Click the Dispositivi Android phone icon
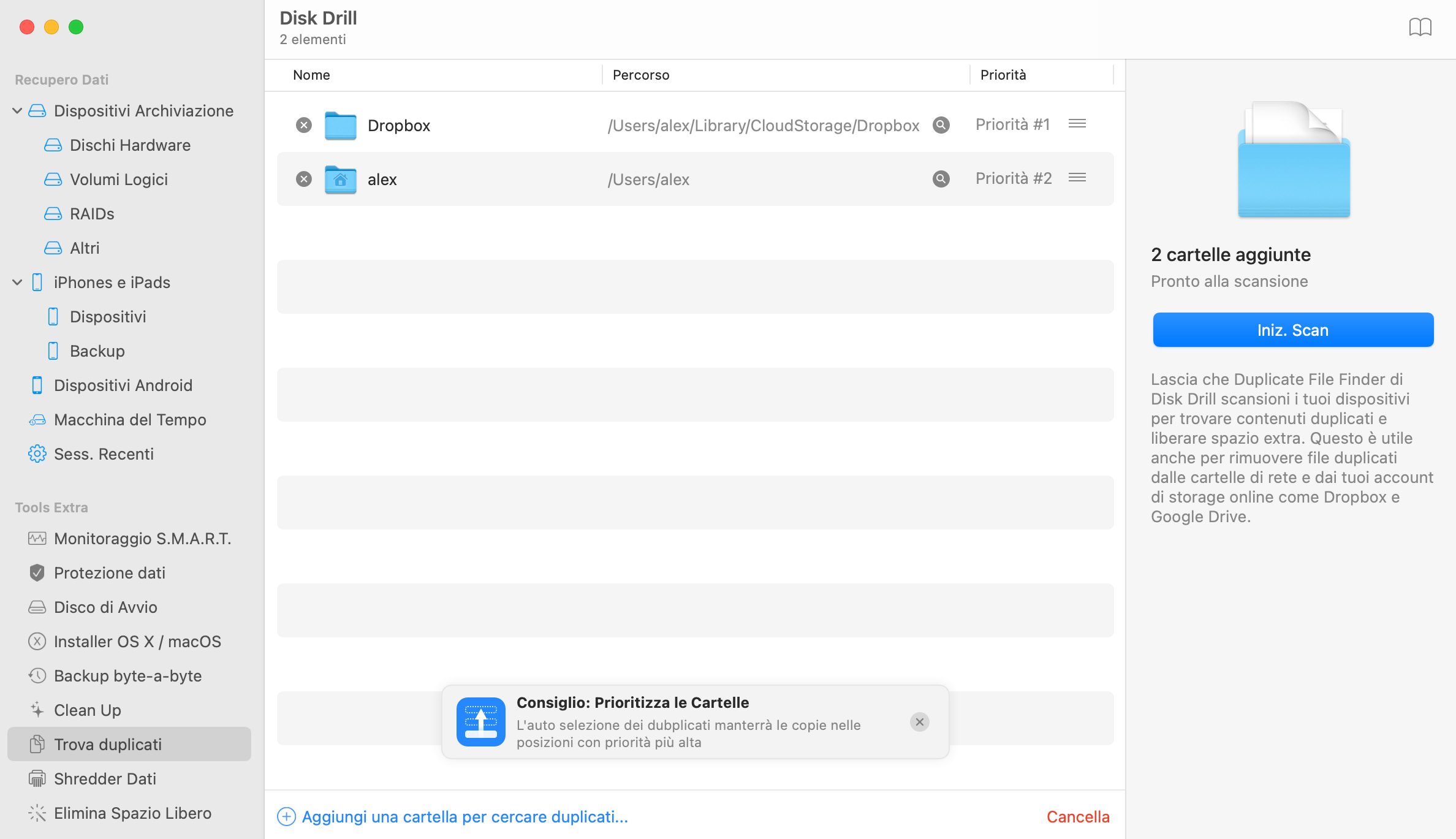Image resolution: width=1456 pixels, height=839 pixels. click(x=37, y=385)
